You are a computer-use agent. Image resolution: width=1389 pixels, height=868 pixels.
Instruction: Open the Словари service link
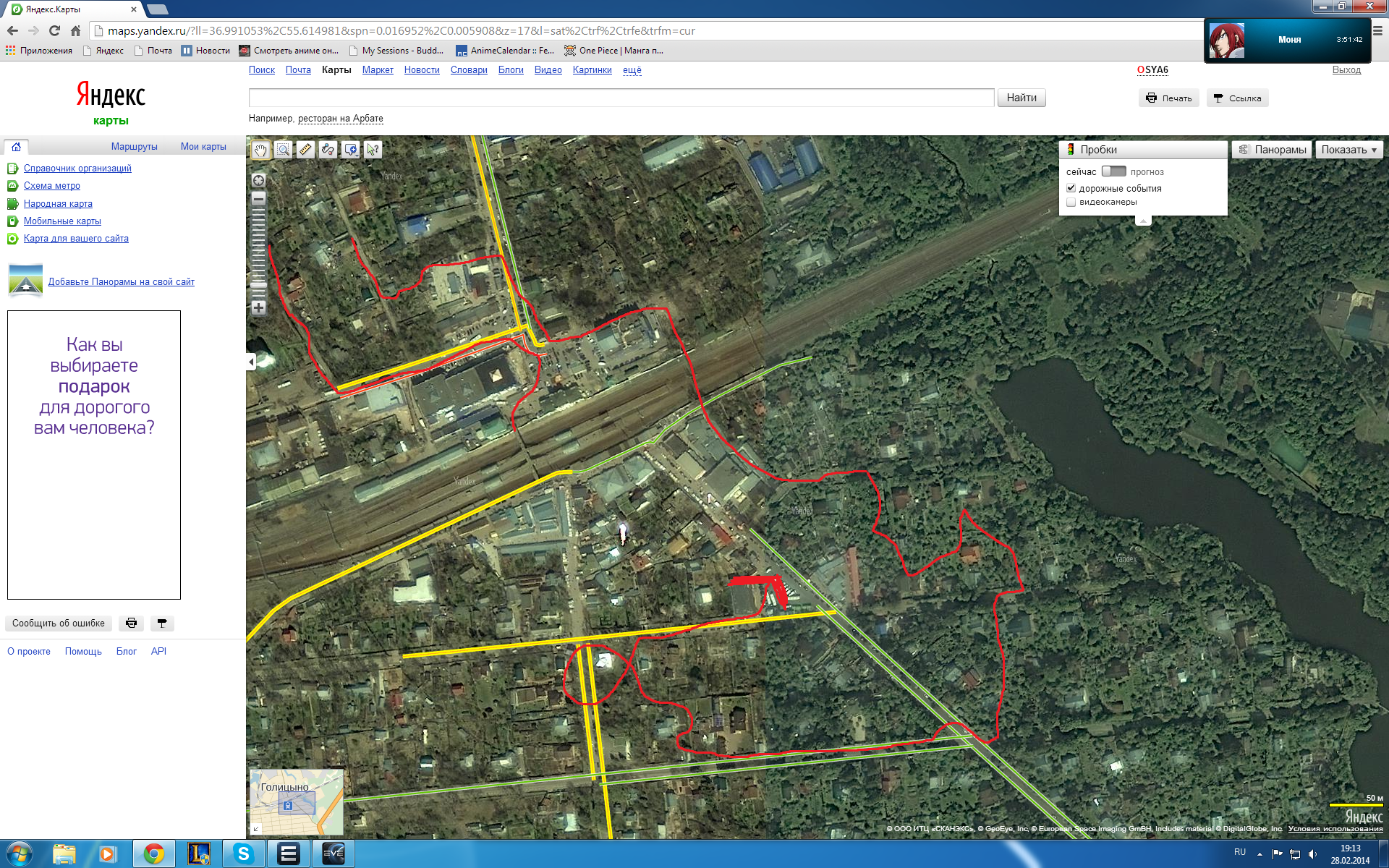469,69
